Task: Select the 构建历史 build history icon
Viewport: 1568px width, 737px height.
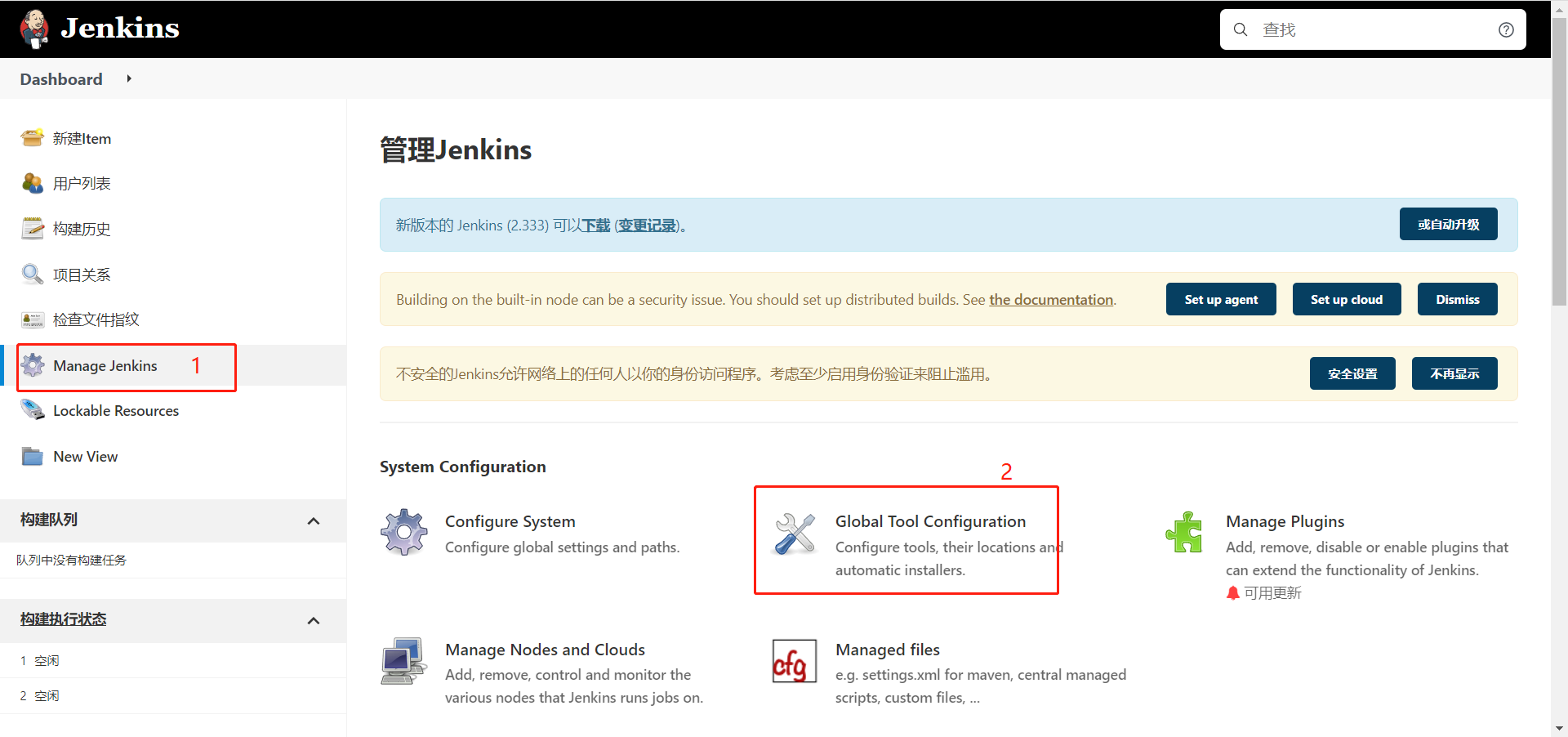Action: 32,229
